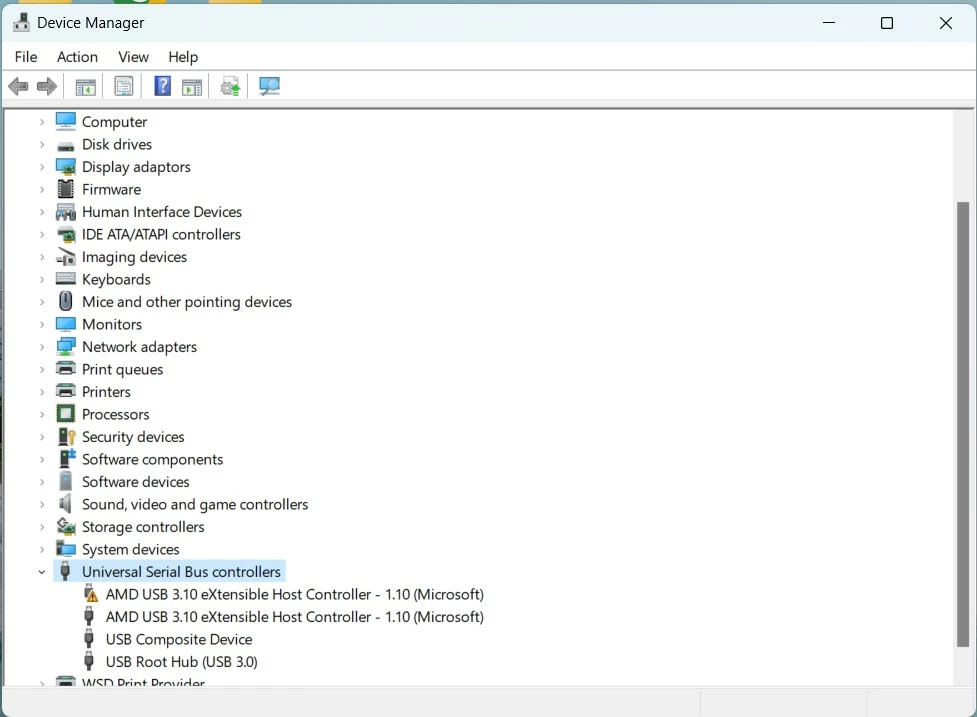Select the Firmware tree item
Screen dimensions: 977x717
[x=112, y=189]
